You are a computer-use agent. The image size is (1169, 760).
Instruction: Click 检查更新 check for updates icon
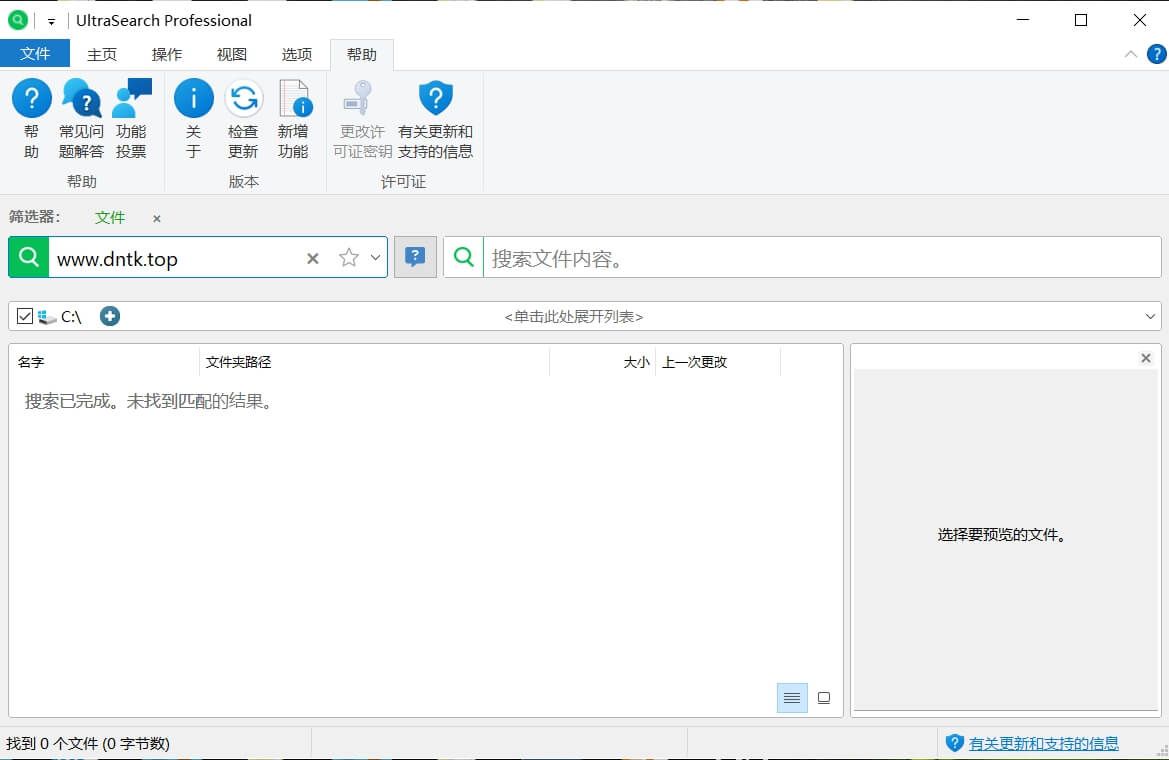point(243,98)
